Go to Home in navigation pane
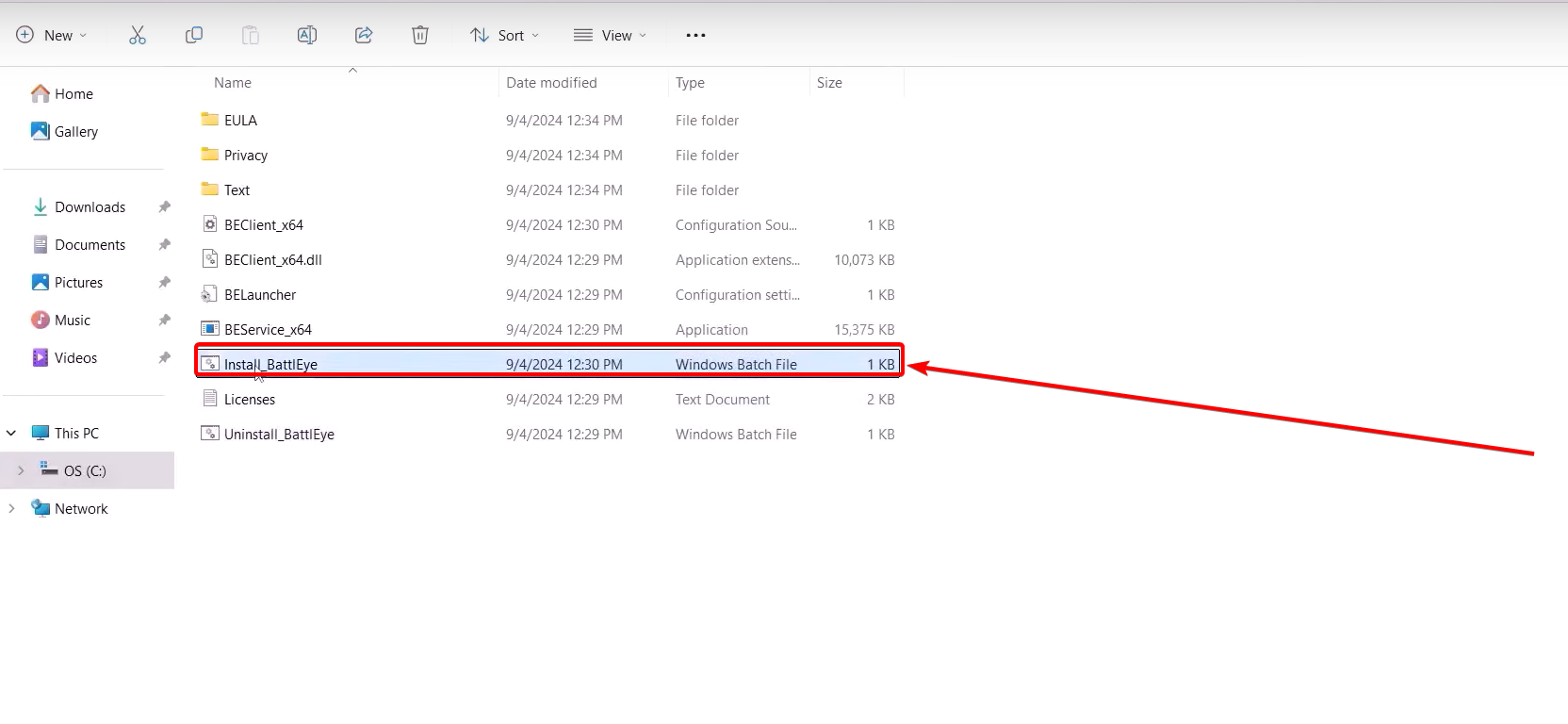Image resolution: width=1568 pixels, height=724 pixels. click(62, 93)
